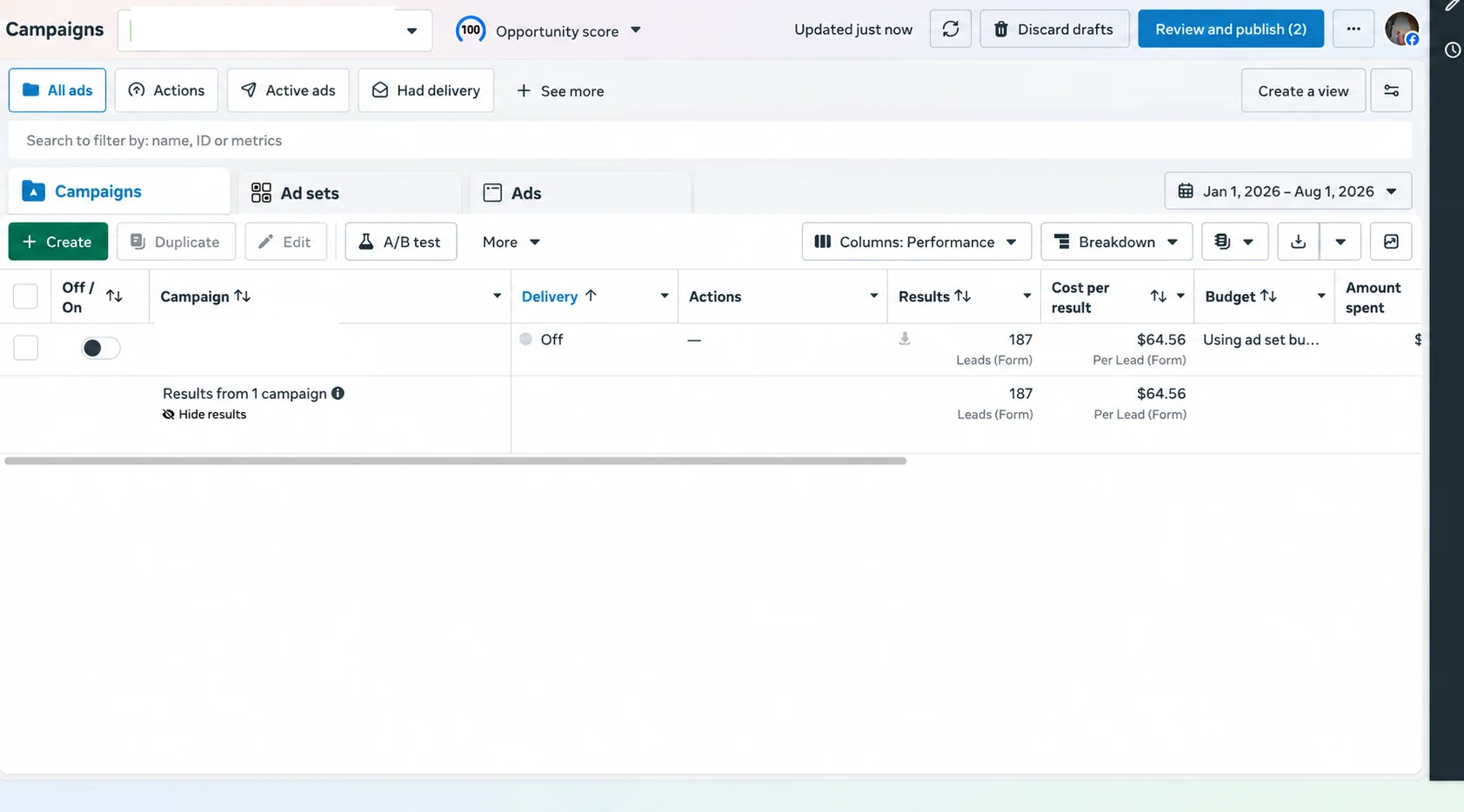Image resolution: width=1464 pixels, height=812 pixels.
Task: Click Review and publish (2)
Action: pos(1231,29)
